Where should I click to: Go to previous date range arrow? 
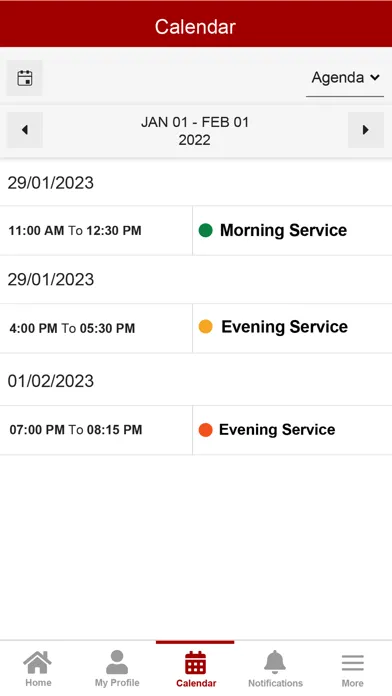pyautogui.click(x=24, y=130)
